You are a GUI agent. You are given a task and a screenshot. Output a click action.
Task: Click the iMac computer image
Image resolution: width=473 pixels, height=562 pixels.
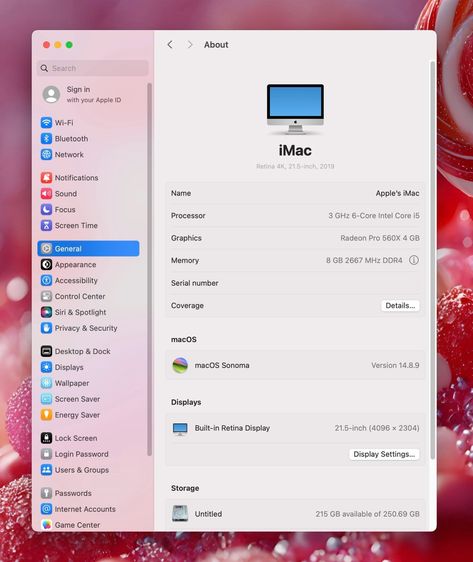tap(295, 109)
